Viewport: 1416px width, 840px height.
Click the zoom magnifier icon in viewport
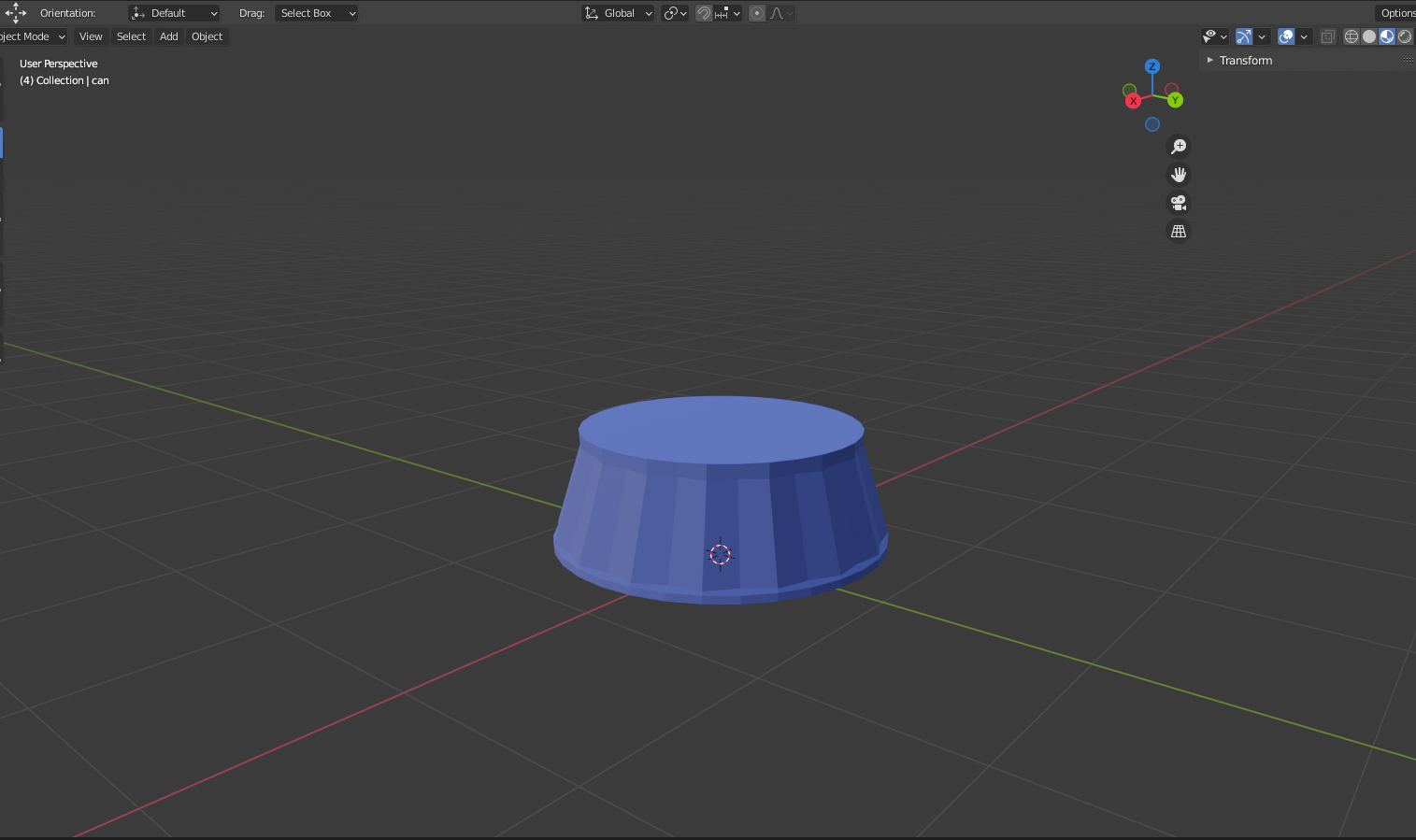coord(1179,147)
